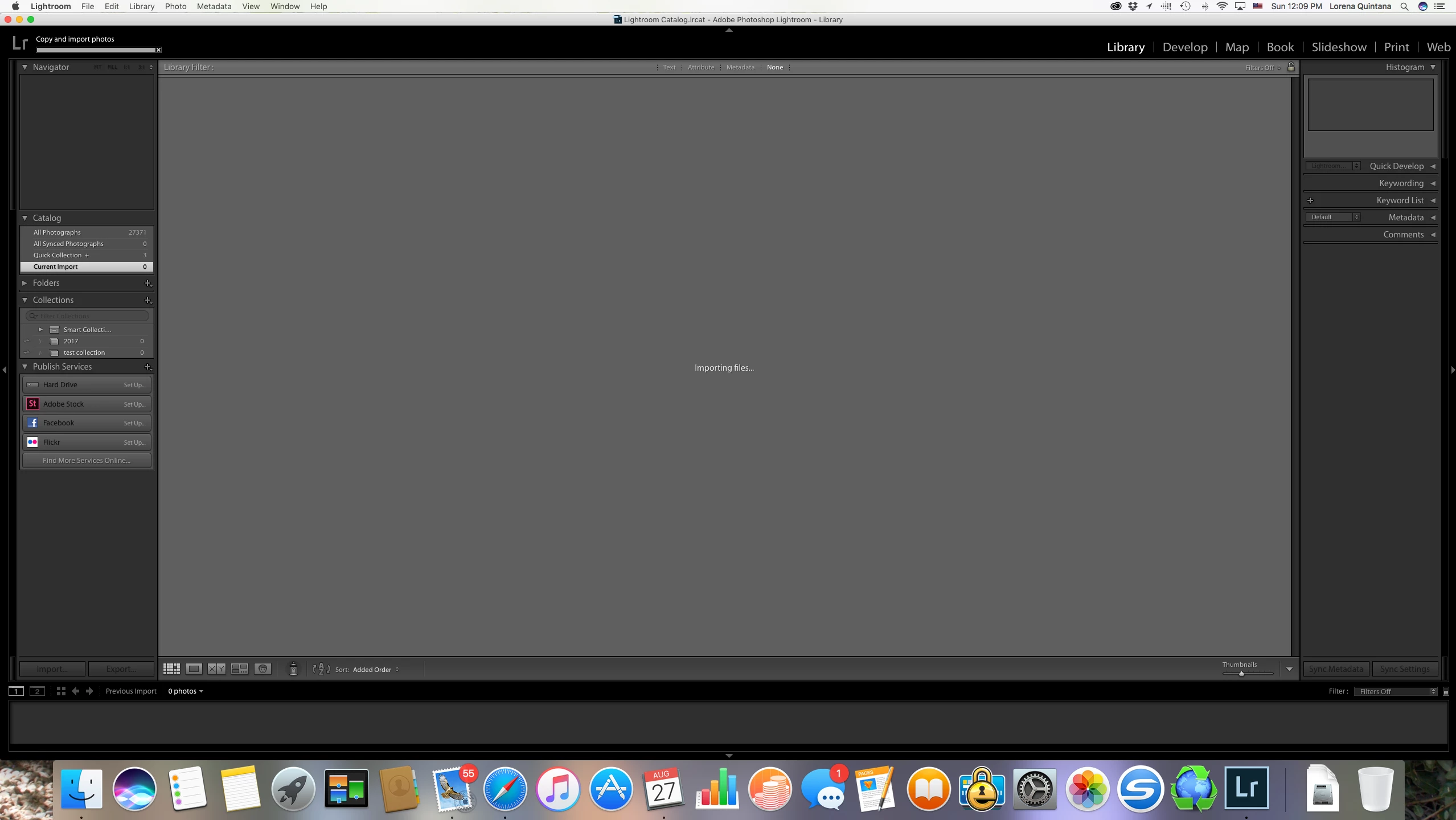Toggle the library filter lock icon
The image size is (1456, 820).
point(1291,67)
